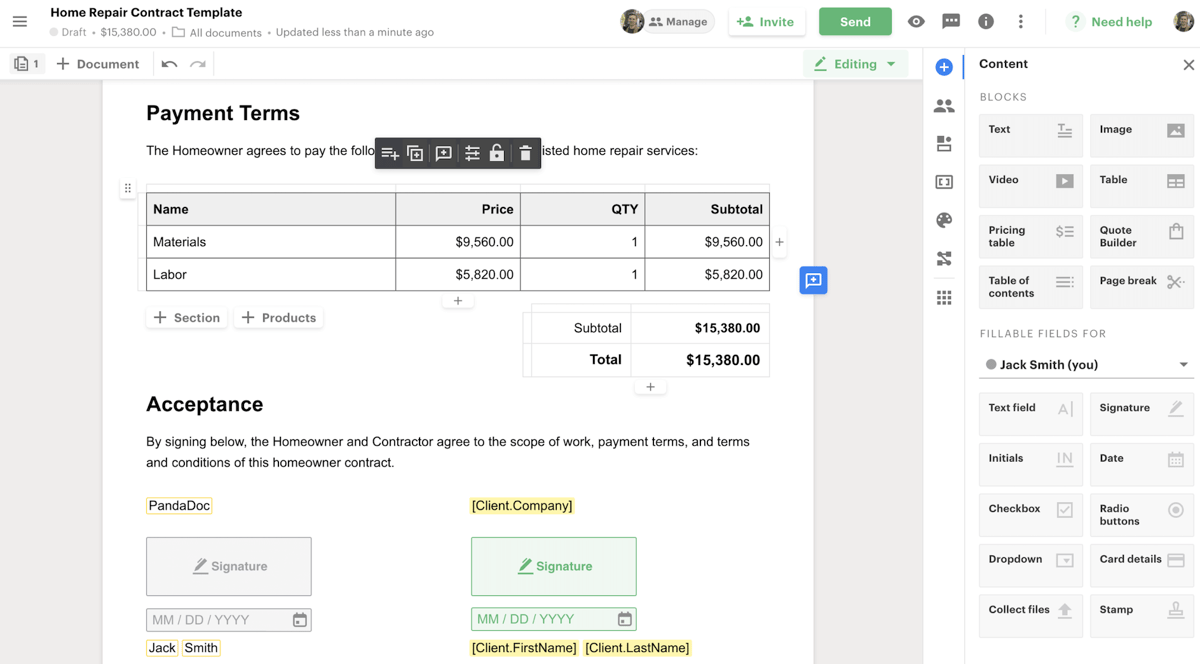Toggle the lock icon on the block
This screenshot has width=1200, height=664.
(x=497, y=153)
